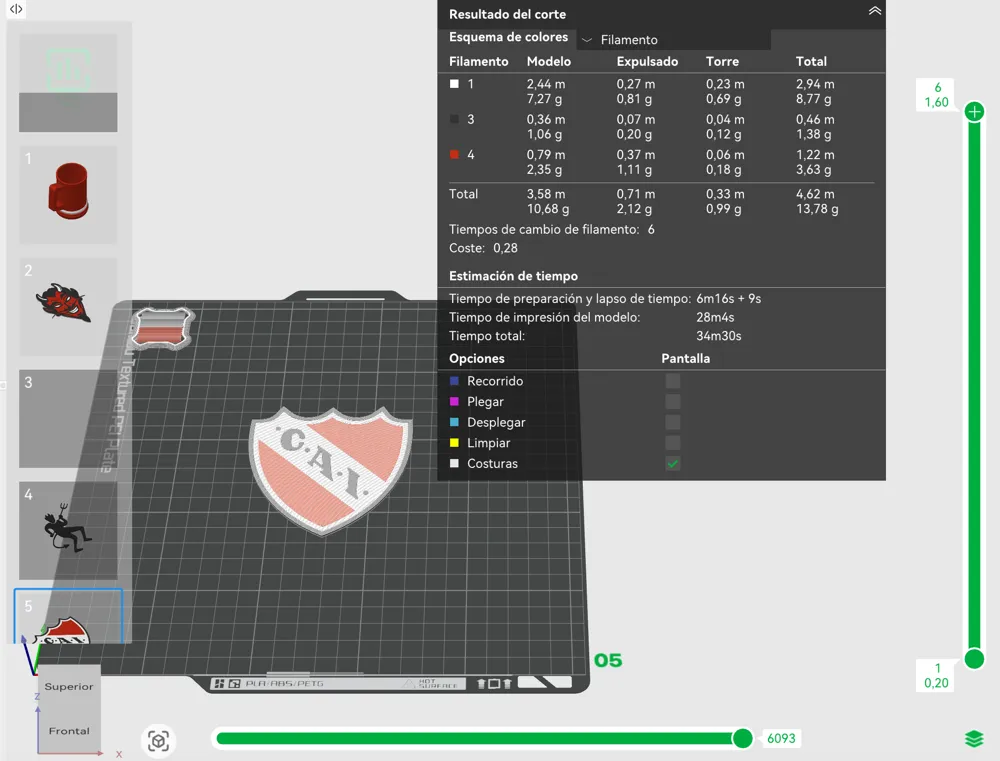
Task: Click the bottom layer label 1 / 0,20
Action: [937, 676]
